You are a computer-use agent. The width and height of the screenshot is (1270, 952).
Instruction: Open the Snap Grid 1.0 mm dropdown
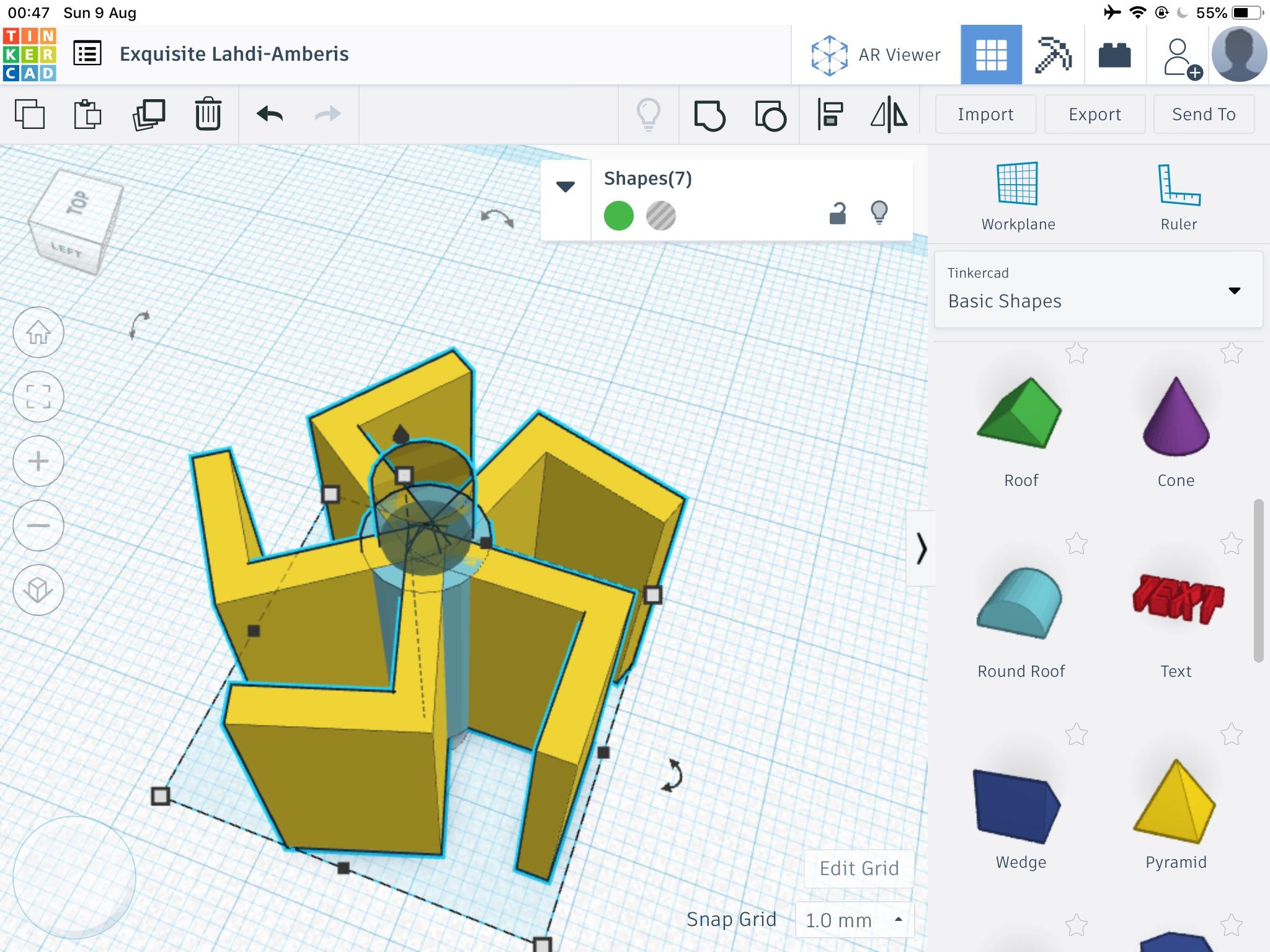click(855, 920)
